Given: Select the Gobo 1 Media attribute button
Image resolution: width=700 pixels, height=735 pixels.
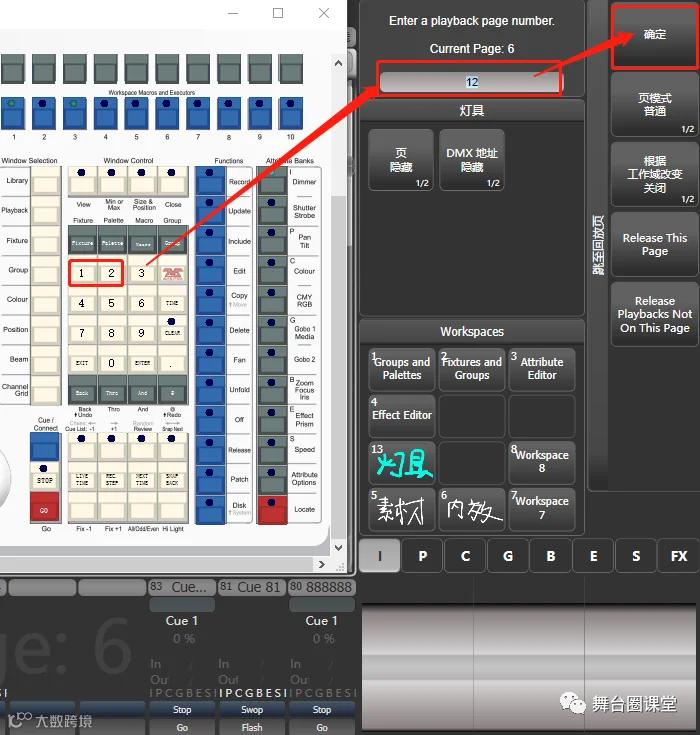Looking at the screenshot, I should [272, 330].
